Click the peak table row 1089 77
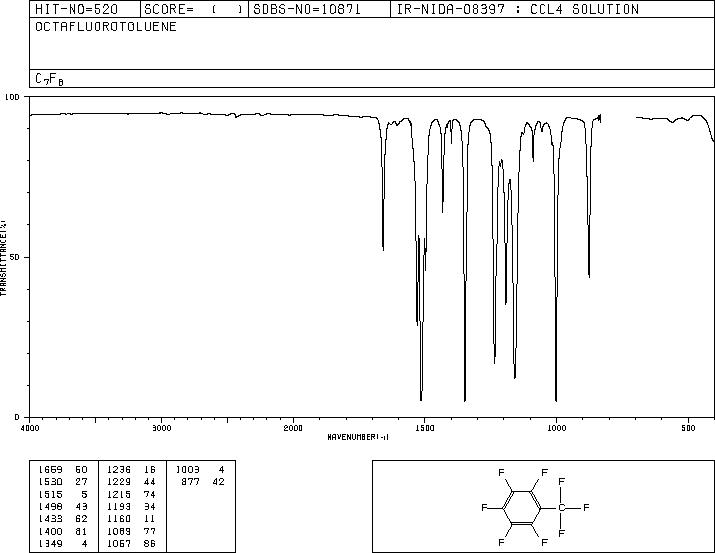This screenshot has height=553, width=715. pyautogui.click(x=131, y=532)
